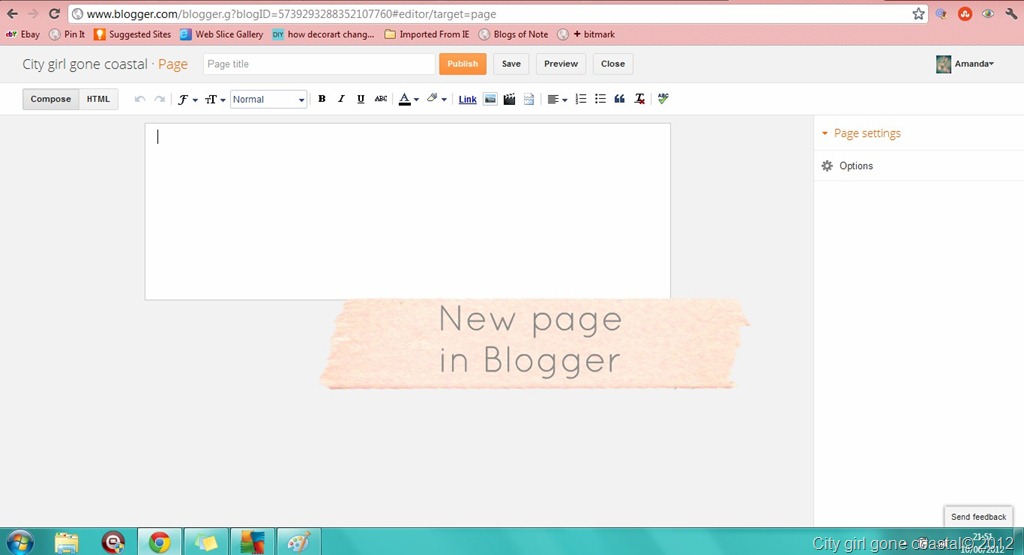1024x555 pixels.
Task: Open the text color picker
Action: (x=409, y=99)
